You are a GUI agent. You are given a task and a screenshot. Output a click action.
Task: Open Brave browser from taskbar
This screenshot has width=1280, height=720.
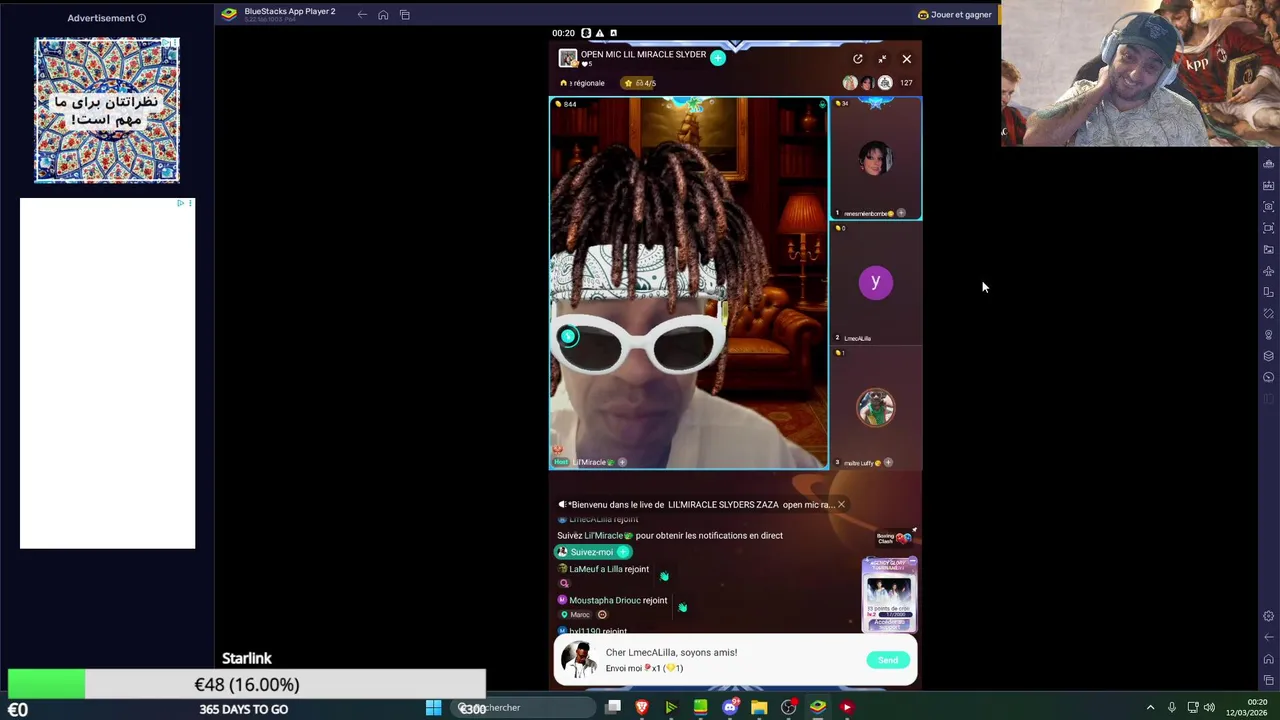(x=642, y=708)
